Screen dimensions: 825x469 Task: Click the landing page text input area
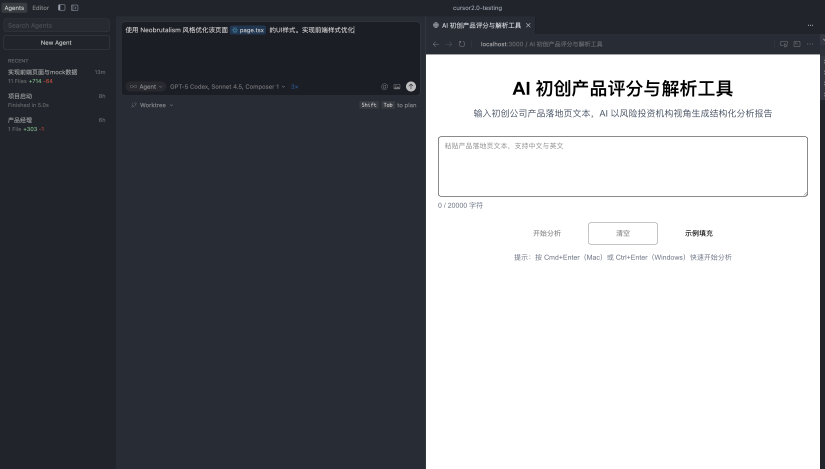coord(622,166)
